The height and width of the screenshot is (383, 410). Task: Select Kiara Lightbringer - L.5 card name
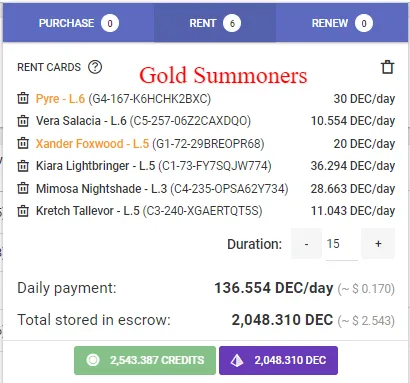[96, 166]
